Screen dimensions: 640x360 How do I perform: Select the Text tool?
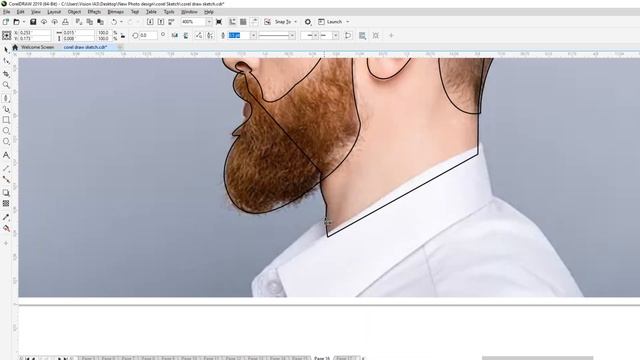6,155
